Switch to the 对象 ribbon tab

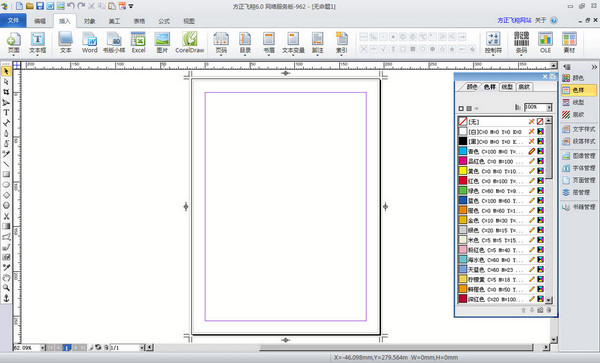(90, 21)
